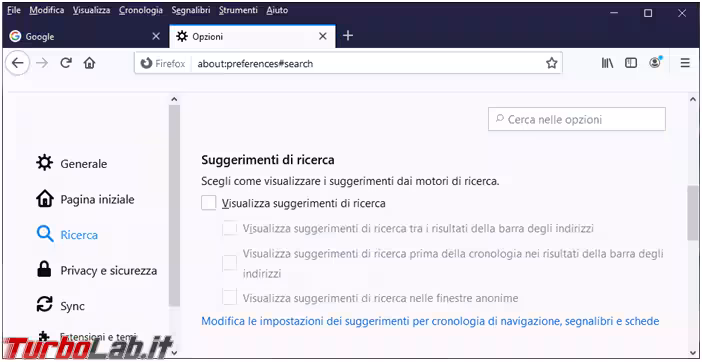Go back with the back arrow
Image resolution: width=702 pixels, height=362 pixels.
coord(18,64)
